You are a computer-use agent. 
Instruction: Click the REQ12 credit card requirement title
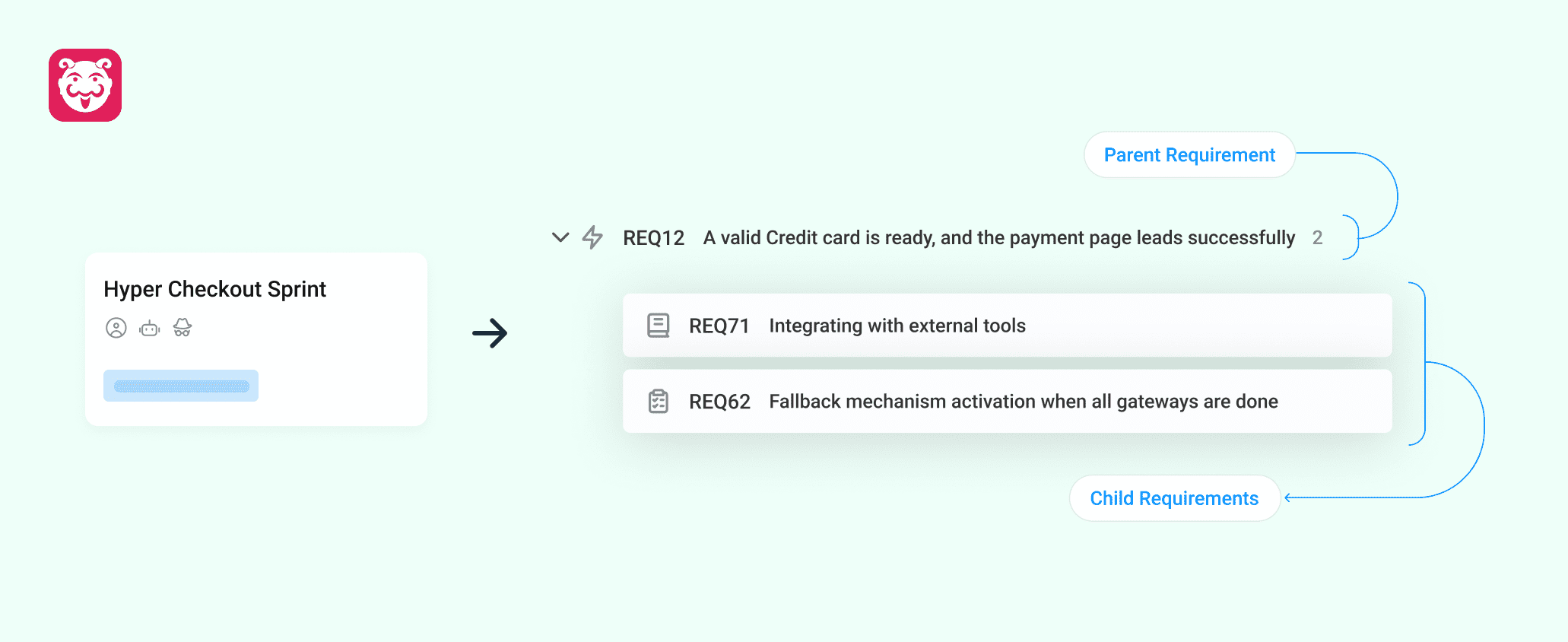point(998,238)
